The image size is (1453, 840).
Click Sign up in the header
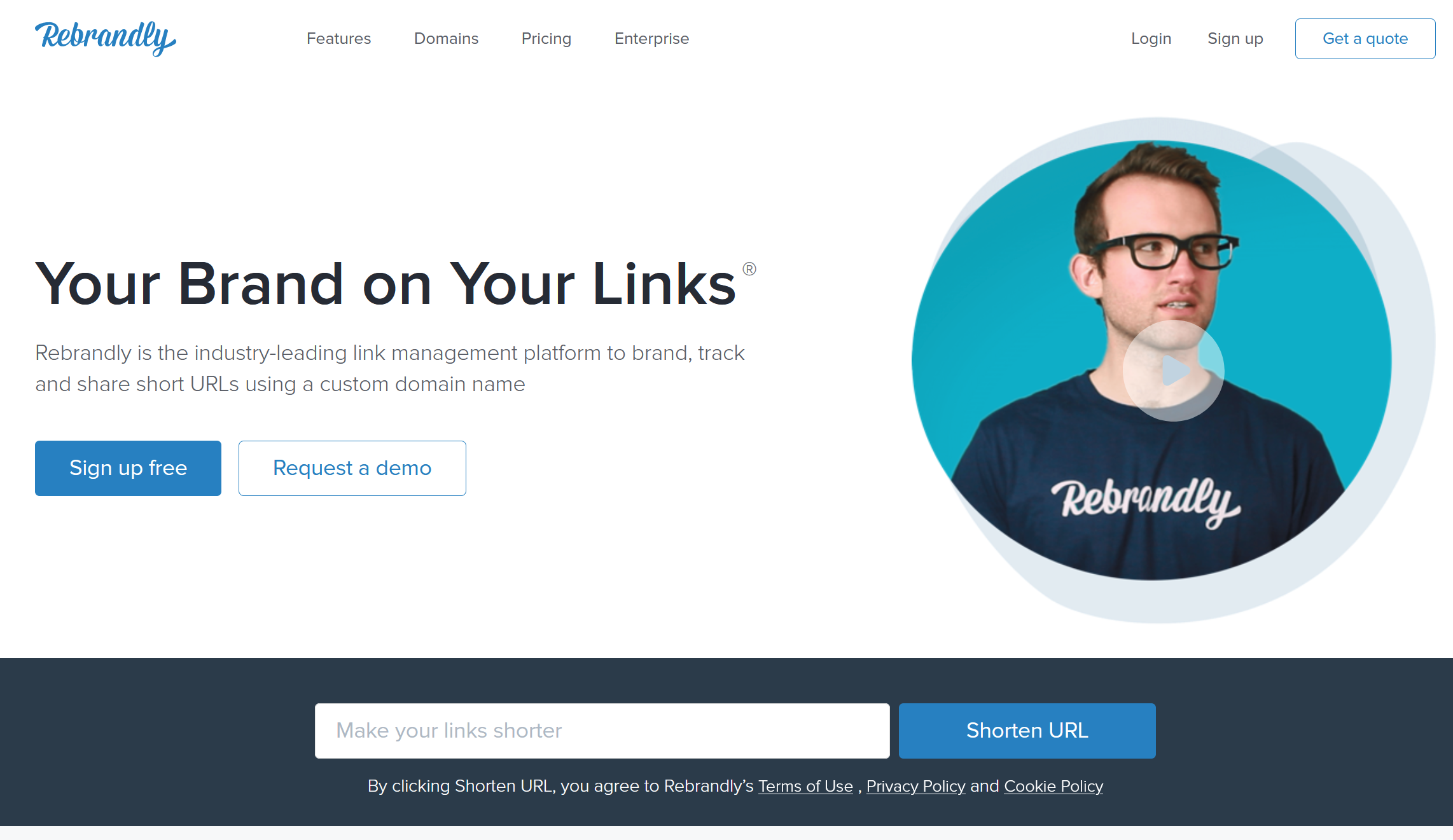(x=1235, y=39)
